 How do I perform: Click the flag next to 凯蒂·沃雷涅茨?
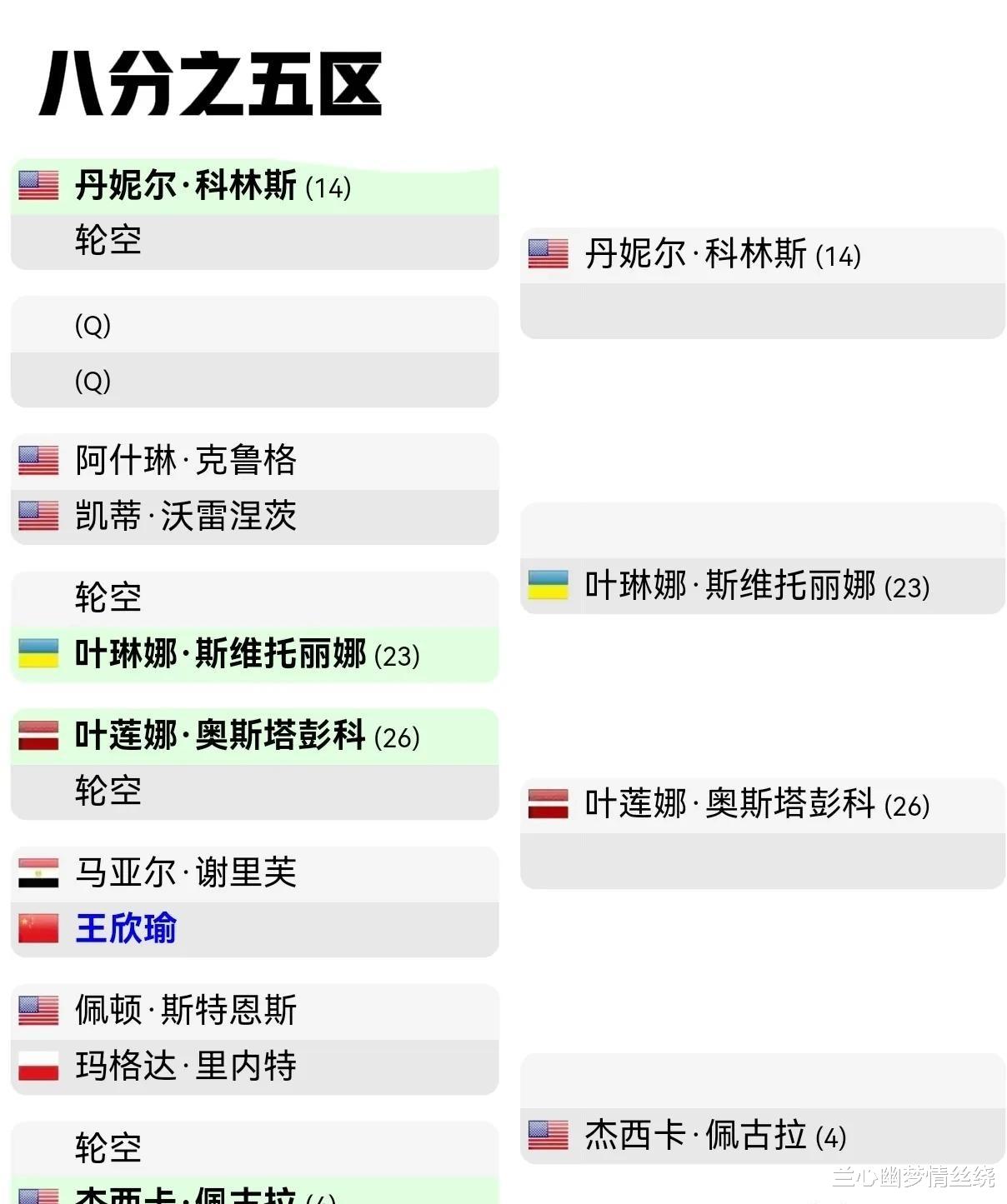38,516
